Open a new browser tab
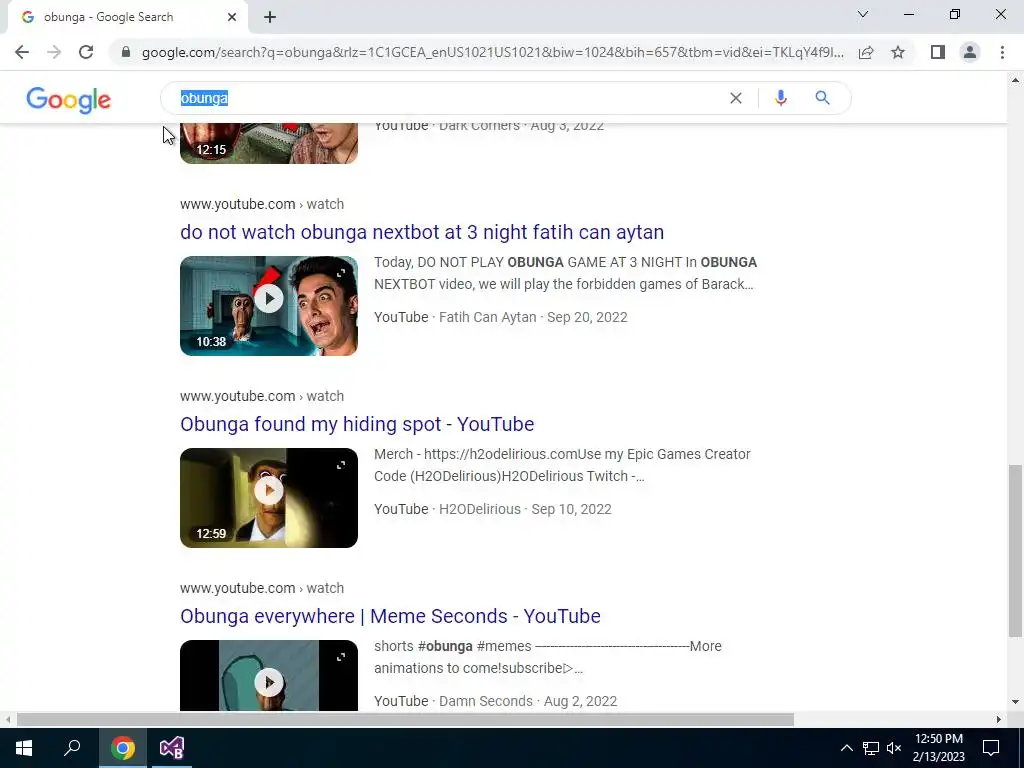 (270, 17)
